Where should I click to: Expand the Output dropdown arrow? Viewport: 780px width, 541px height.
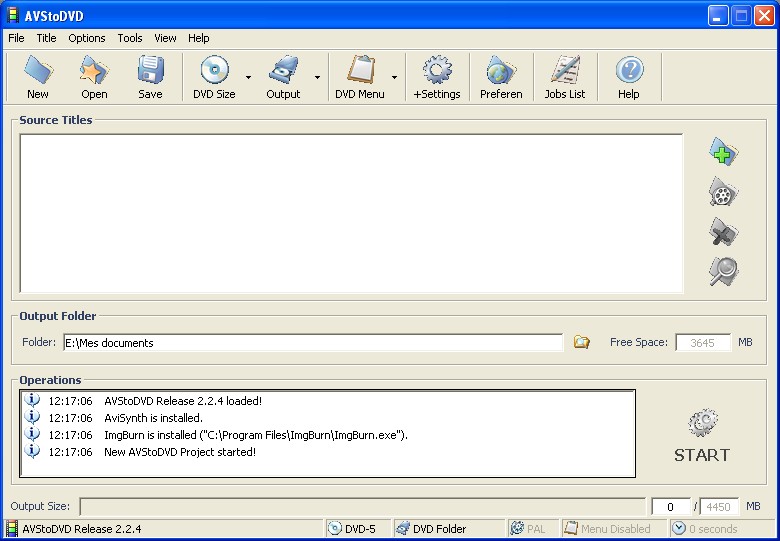(318, 77)
